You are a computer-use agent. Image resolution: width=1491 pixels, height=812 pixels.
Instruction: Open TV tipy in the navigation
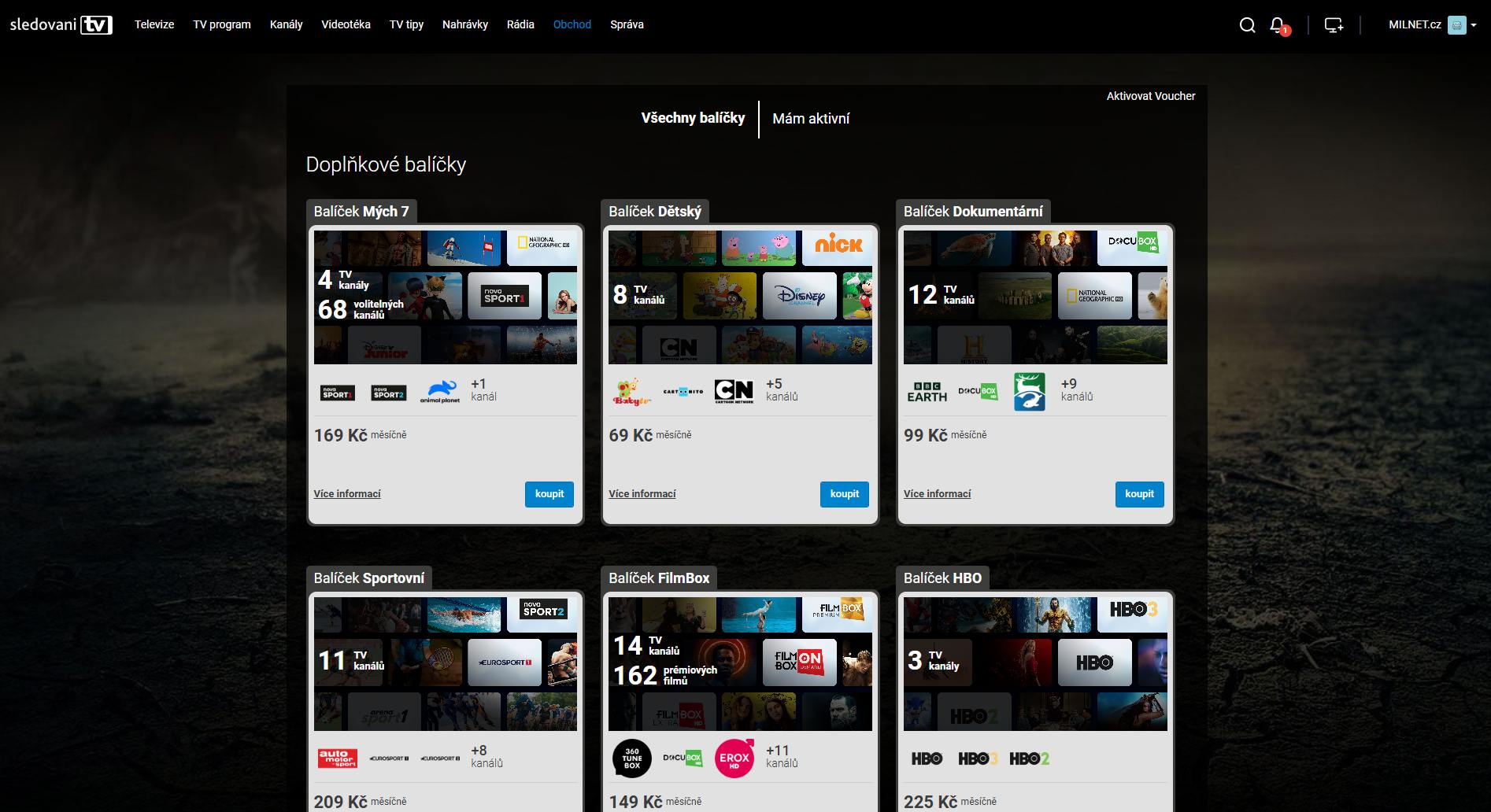[x=406, y=24]
